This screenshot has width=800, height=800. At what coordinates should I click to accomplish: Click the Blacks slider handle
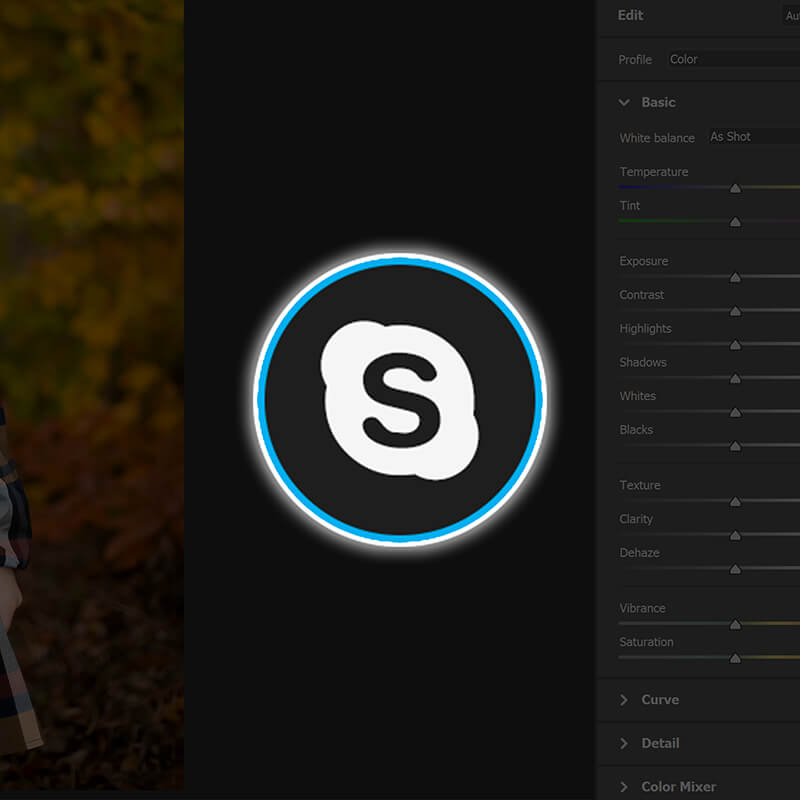[735, 446]
